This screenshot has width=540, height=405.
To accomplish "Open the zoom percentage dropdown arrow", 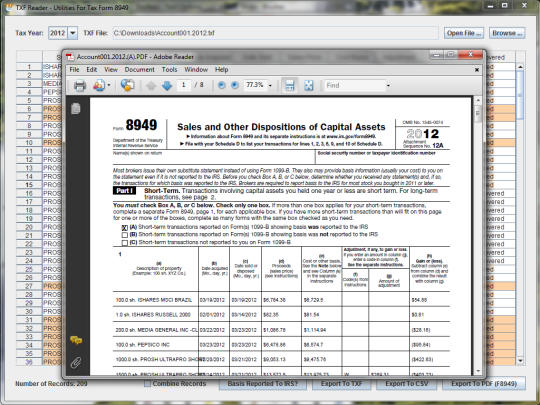I will [x=270, y=85].
